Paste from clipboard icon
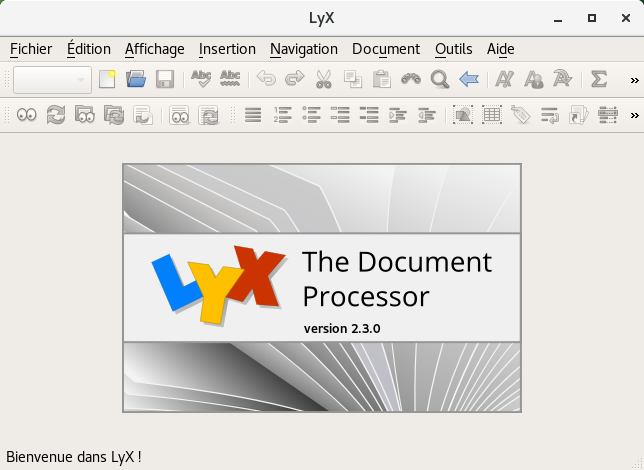The width and height of the screenshot is (644, 470). click(x=382, y=79)
